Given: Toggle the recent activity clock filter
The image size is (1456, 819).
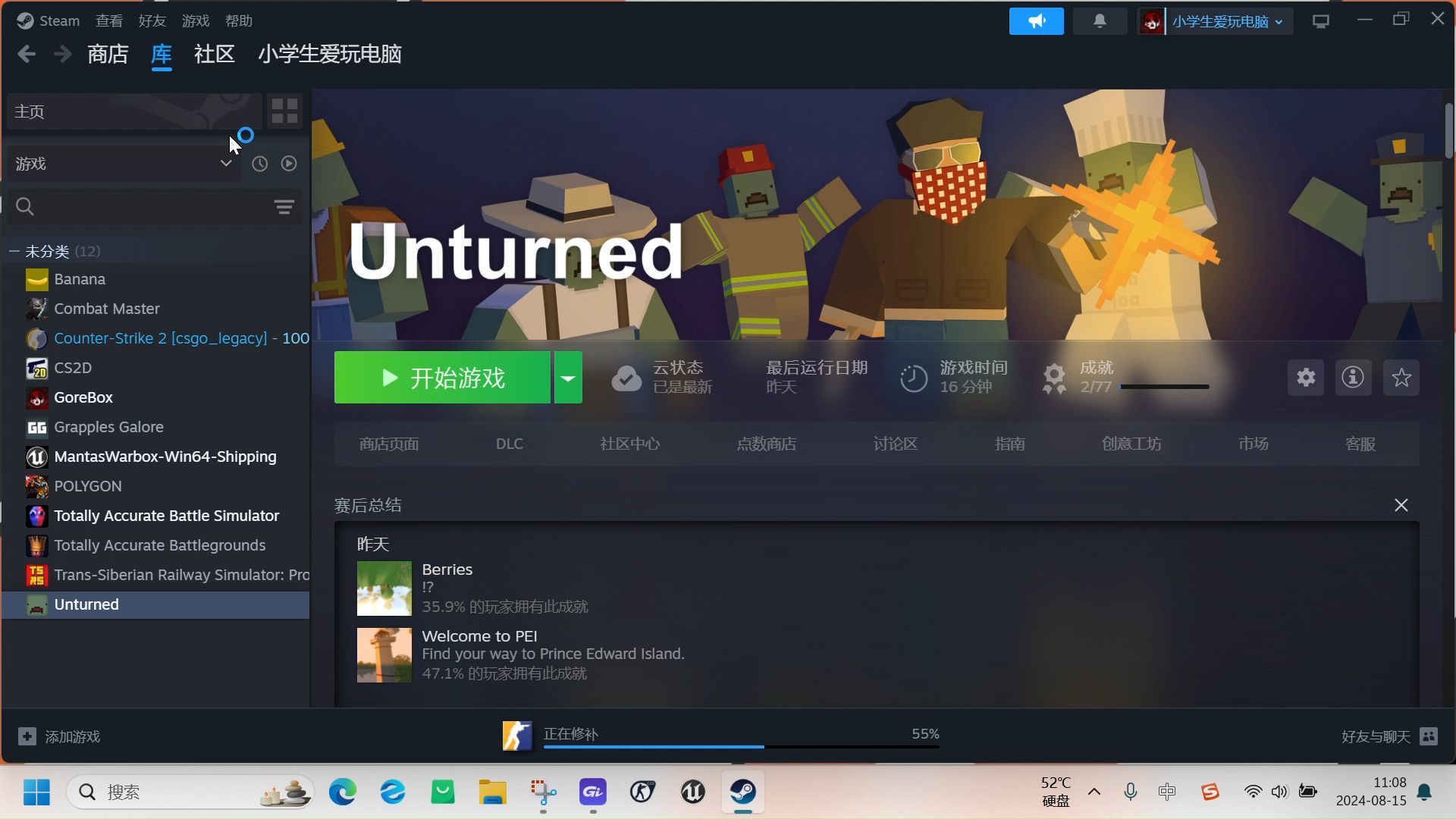Looking at the screenshot, I should 259,164.
